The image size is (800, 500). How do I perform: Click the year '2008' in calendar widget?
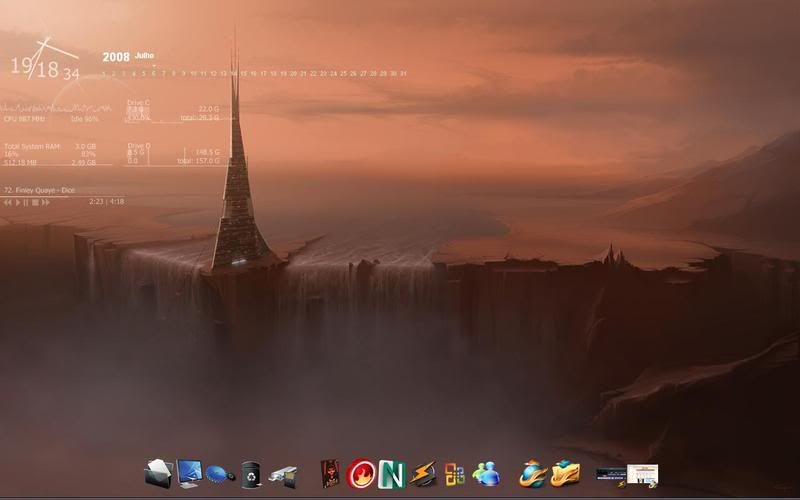coord(116,57)
